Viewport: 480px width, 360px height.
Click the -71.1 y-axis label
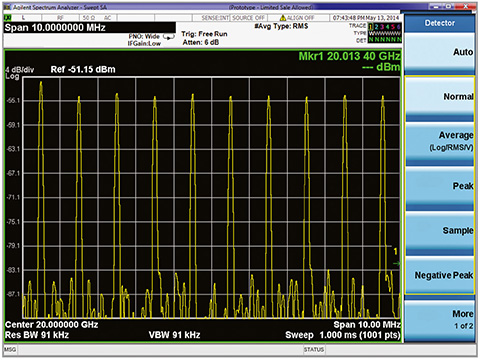pos(13,197)
